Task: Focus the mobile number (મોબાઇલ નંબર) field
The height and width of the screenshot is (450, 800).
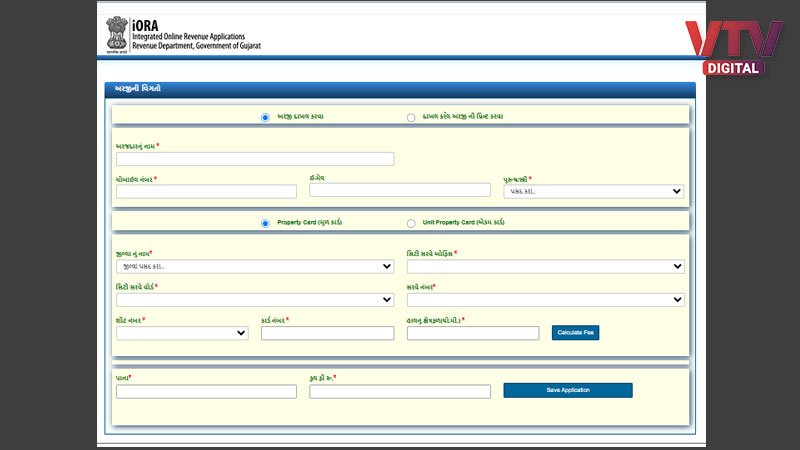Action: [206, 191]
